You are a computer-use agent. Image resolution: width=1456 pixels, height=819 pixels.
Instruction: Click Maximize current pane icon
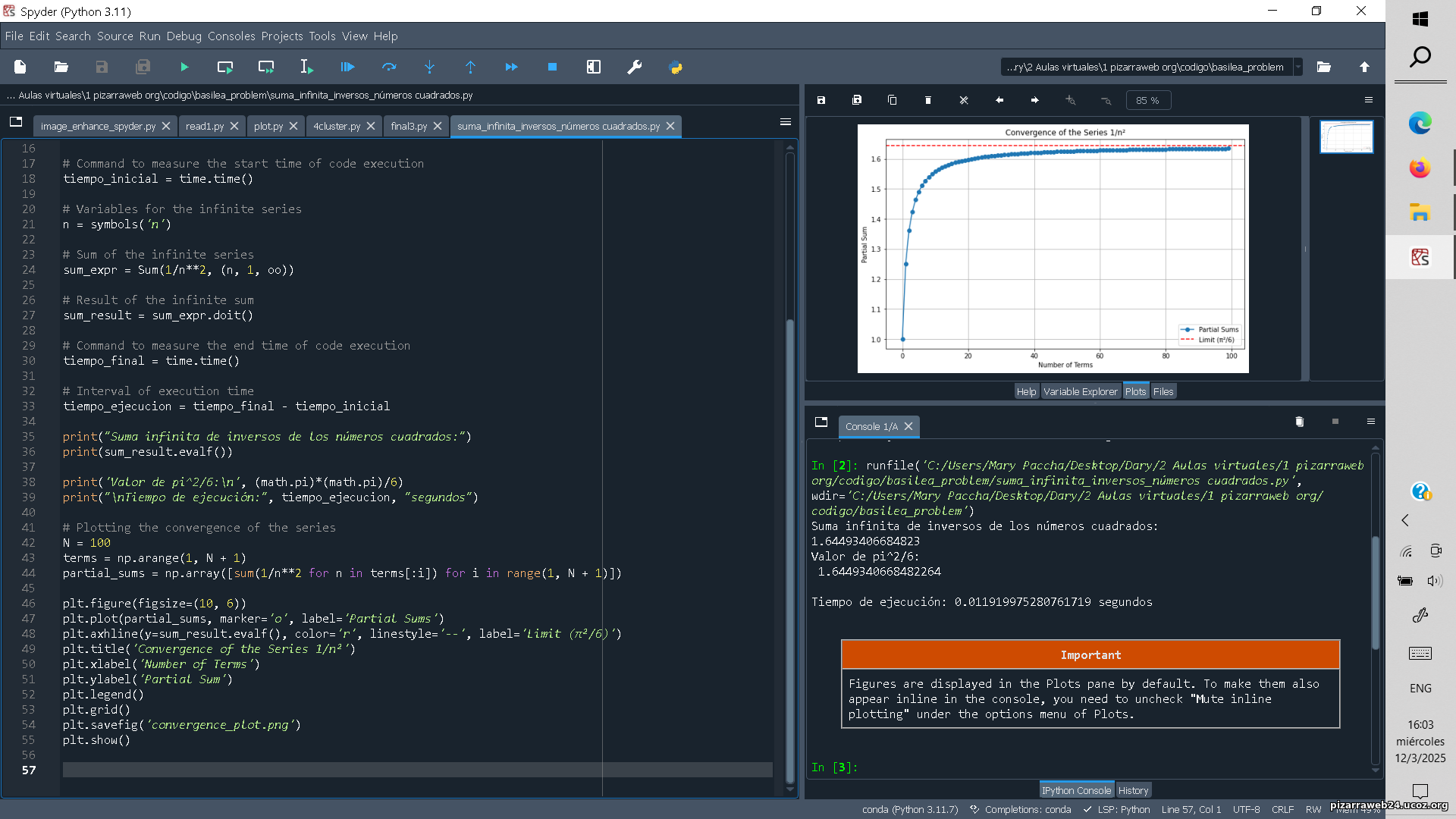tap(594, 67)
